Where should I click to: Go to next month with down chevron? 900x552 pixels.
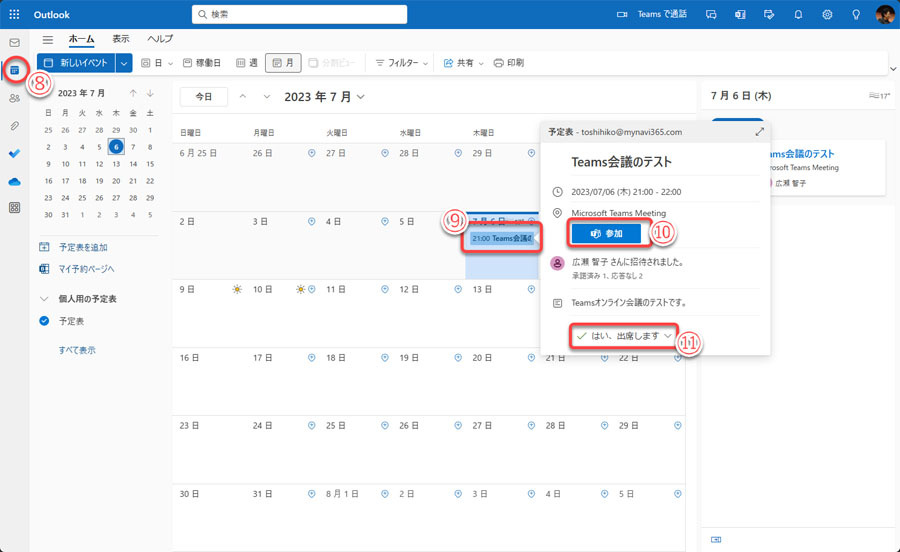pyautogui.click(x=267, y=97)
